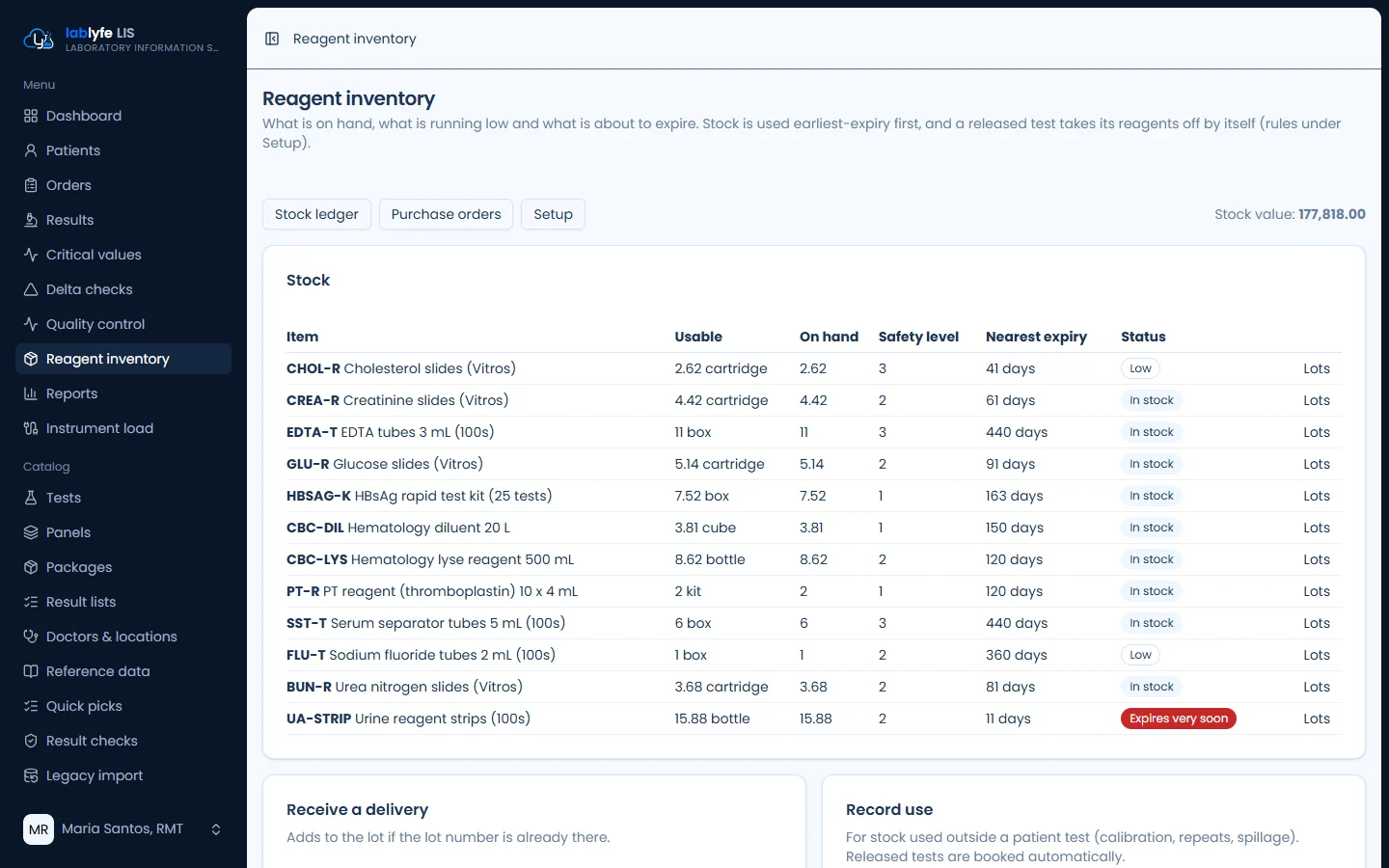Click the SST-T Serum separator tubes item
The height and width of the screenshot is (868, 1389).
coord(426,623)
